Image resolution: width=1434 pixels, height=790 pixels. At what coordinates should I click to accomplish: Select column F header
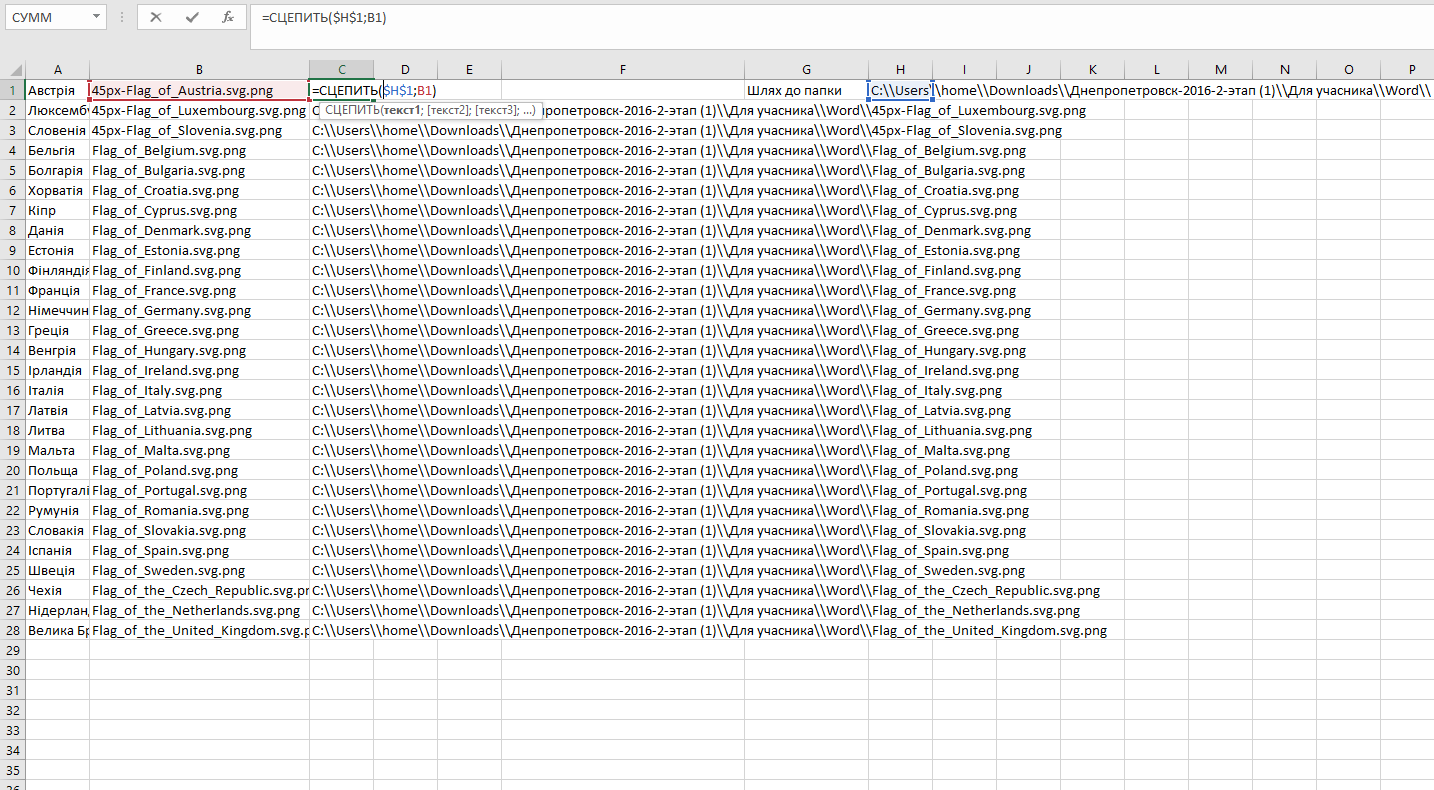[x=622, y=69]
